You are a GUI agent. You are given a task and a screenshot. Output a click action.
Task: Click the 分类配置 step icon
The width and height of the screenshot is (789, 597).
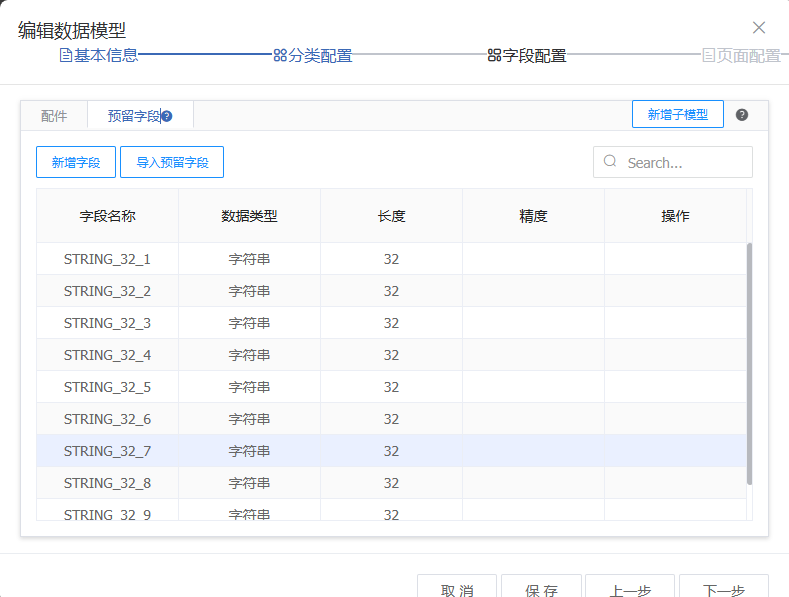coord(280,56)
